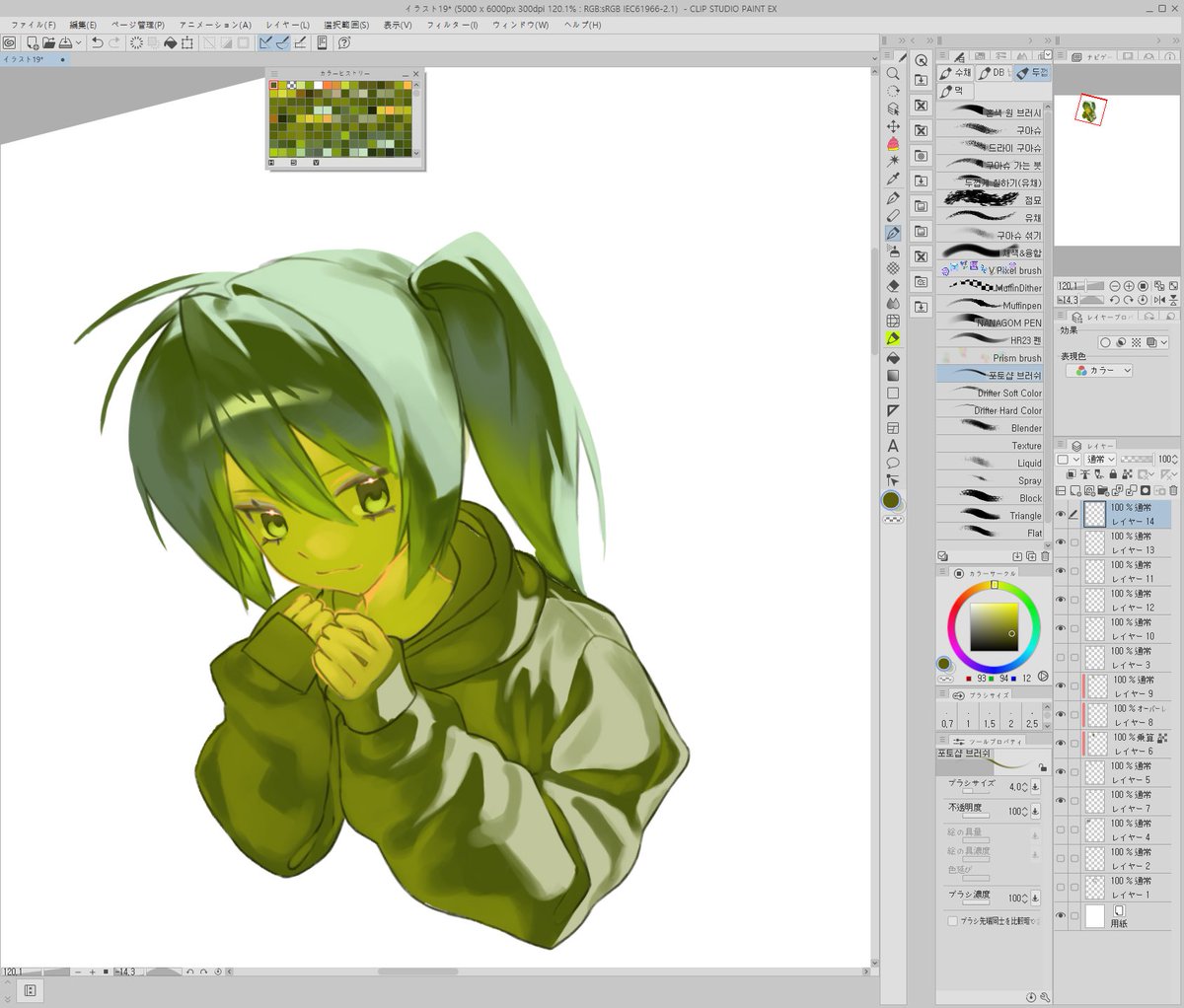Select the Eyedropper tool
The height and width of the screenshot is (1008, 1184).
[x=893, y=180]
